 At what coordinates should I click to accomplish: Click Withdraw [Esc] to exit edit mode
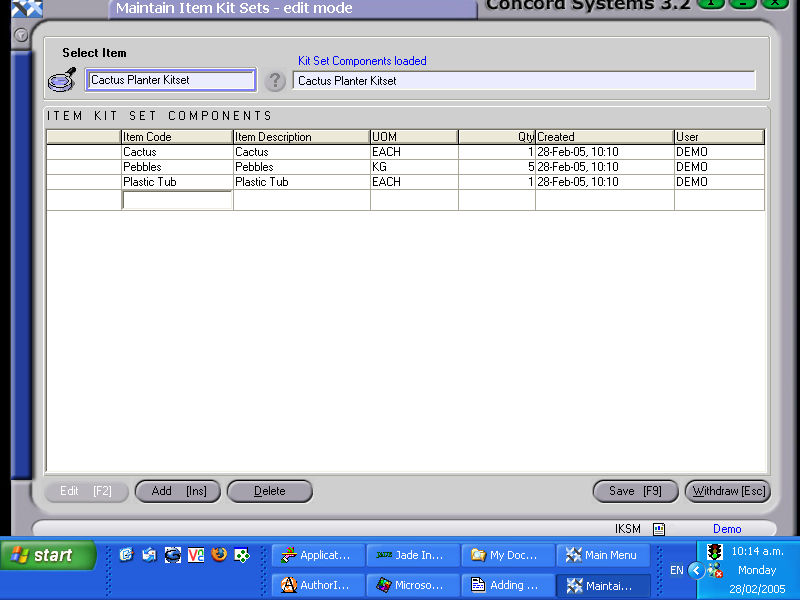click(x=727, y=491)
